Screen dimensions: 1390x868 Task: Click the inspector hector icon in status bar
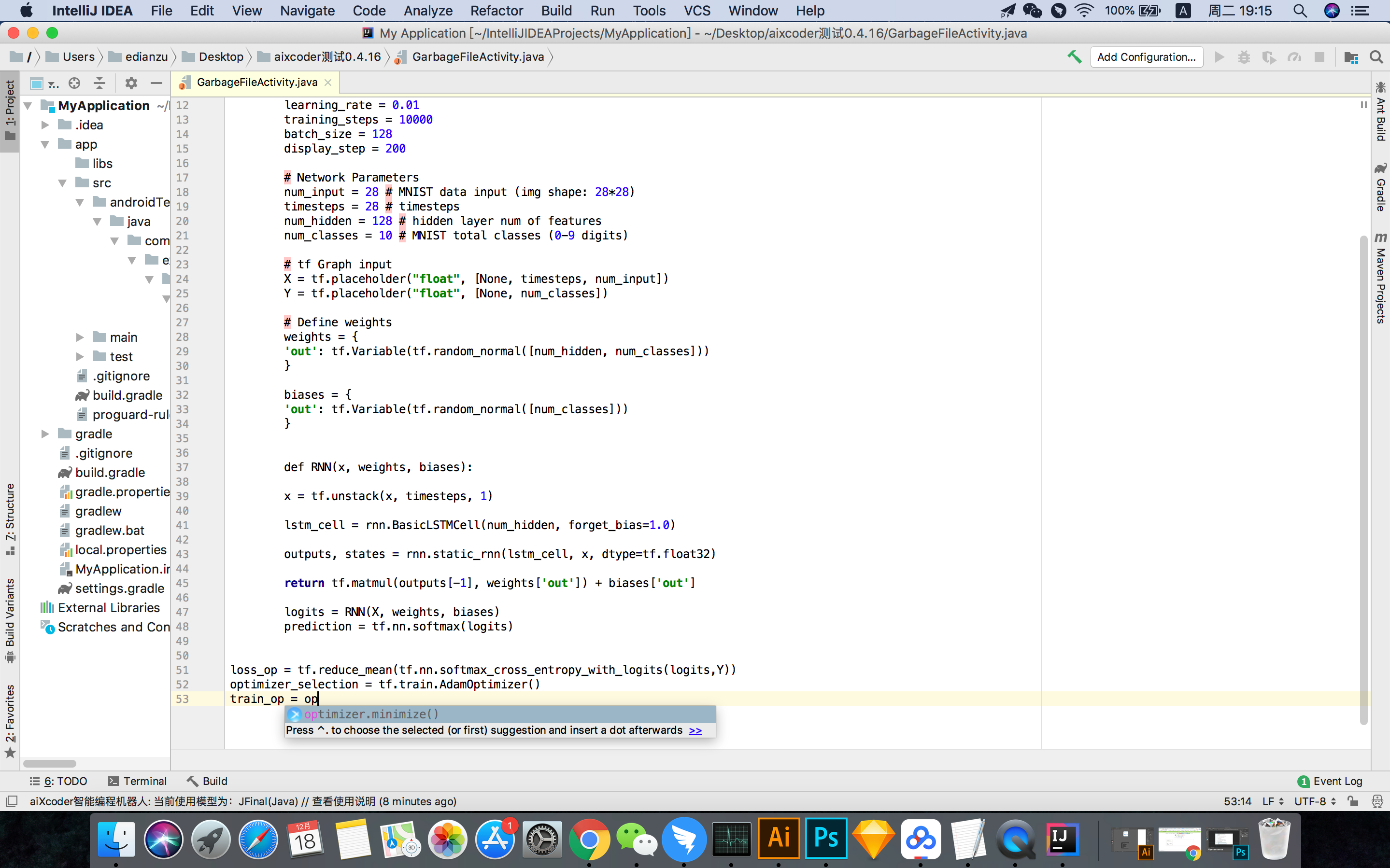click(x=1376, y=801)
